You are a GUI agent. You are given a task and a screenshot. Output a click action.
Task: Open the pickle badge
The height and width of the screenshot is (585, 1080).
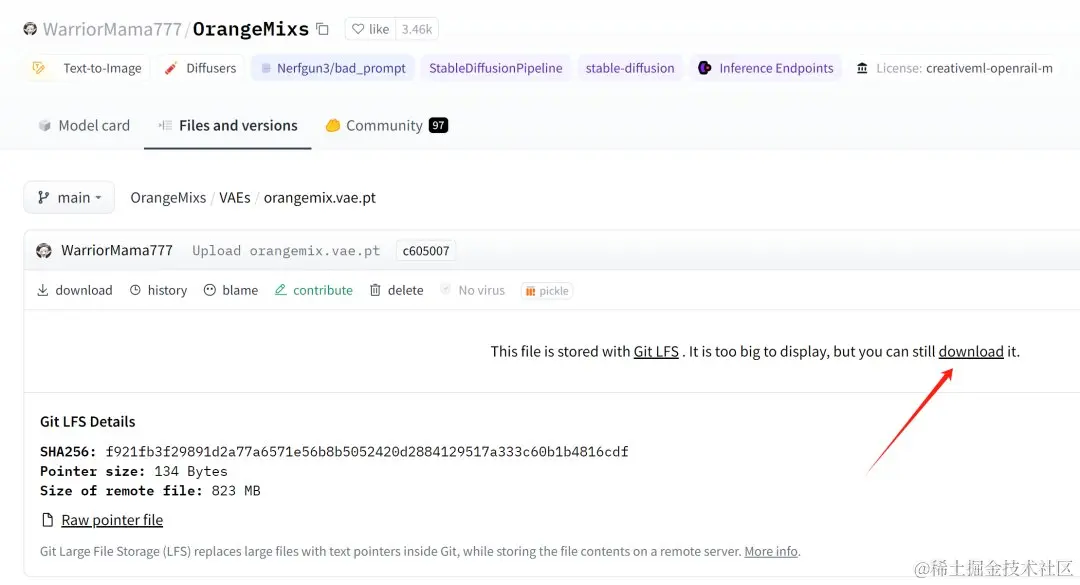tap(547, 291)
